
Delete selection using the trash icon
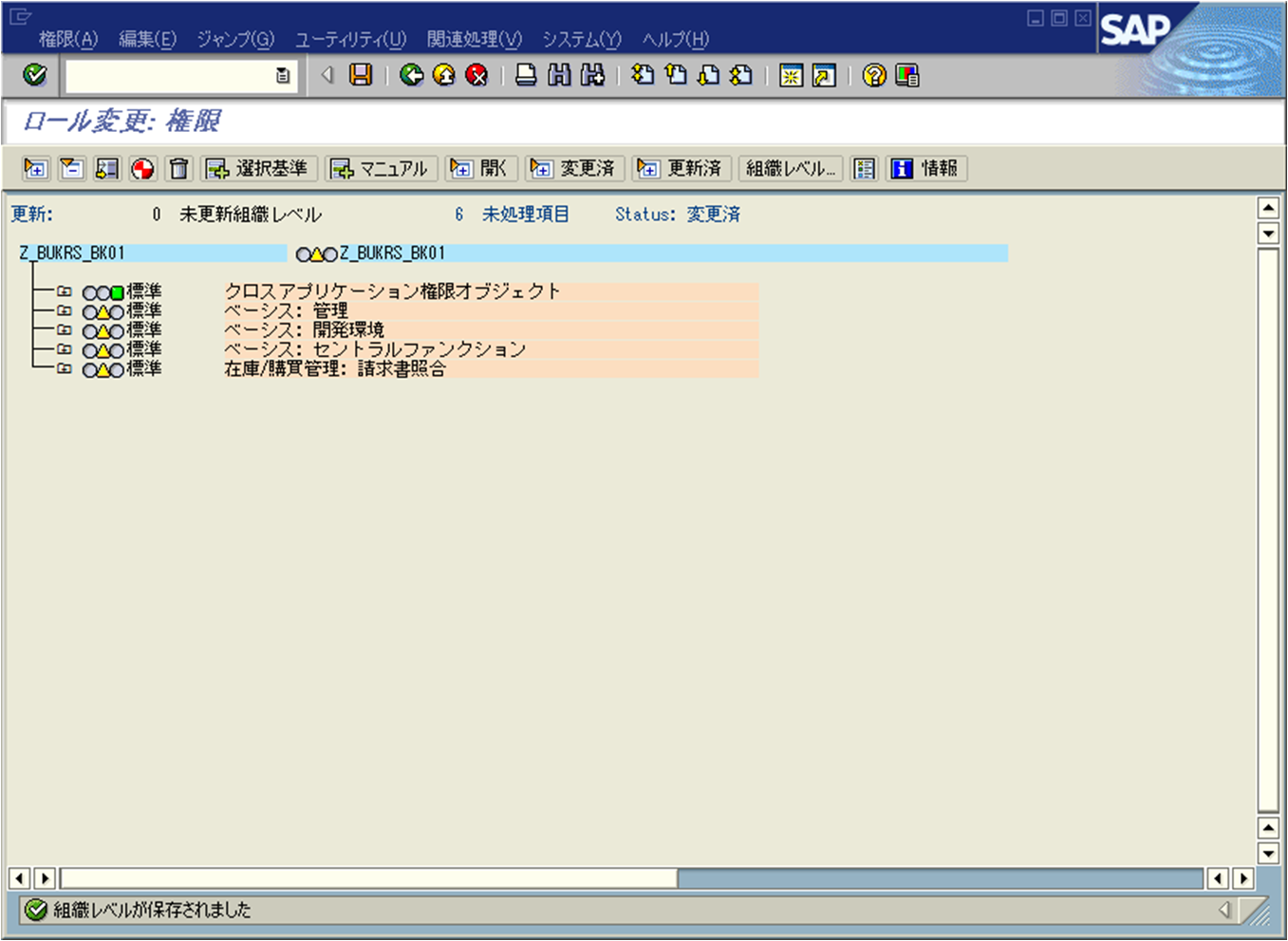(177, 168)
